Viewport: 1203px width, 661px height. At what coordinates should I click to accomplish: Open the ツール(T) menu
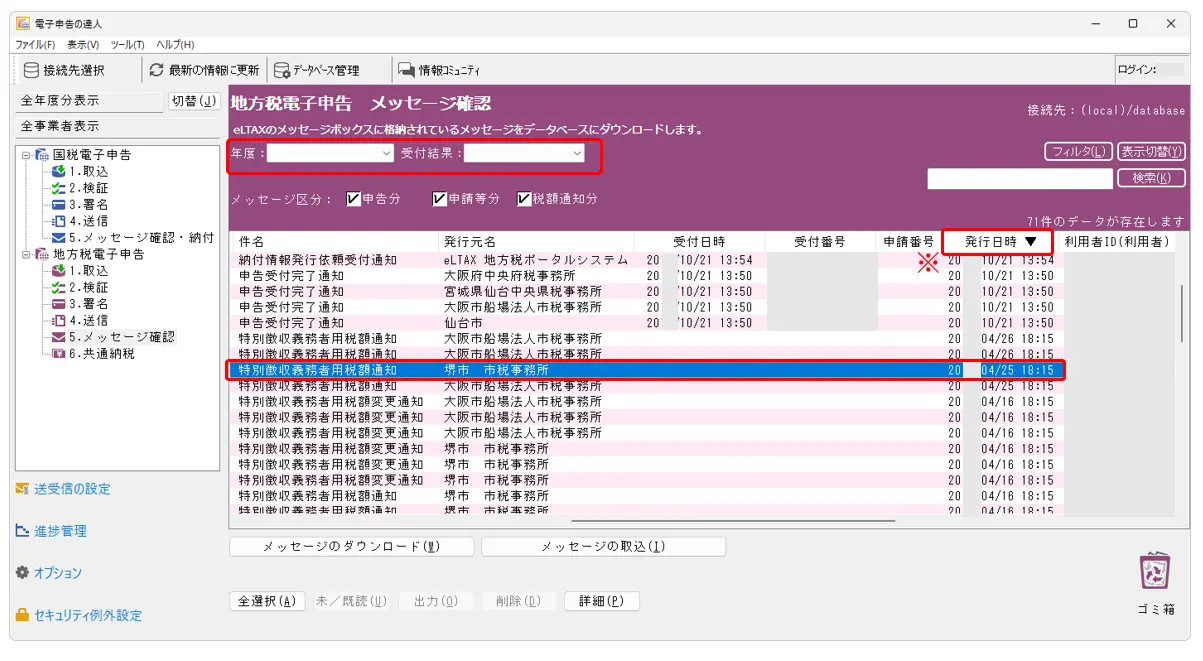(127, 45)
